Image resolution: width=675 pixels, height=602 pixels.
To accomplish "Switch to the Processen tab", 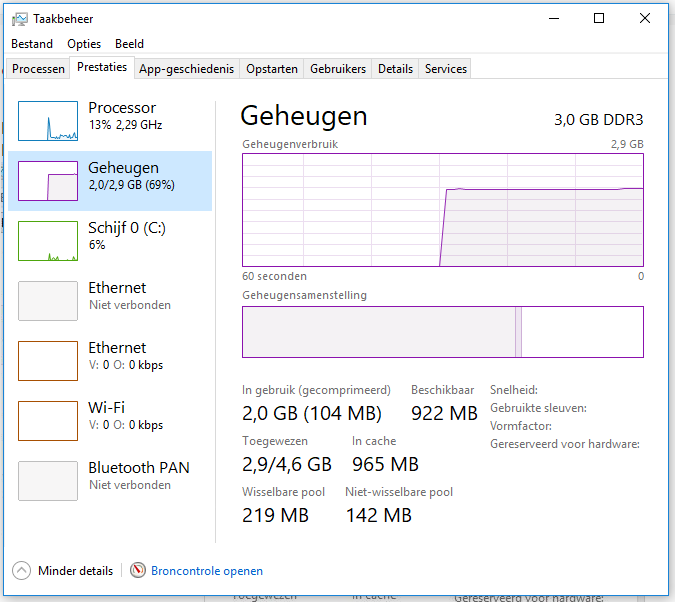I will click(38, 69).
